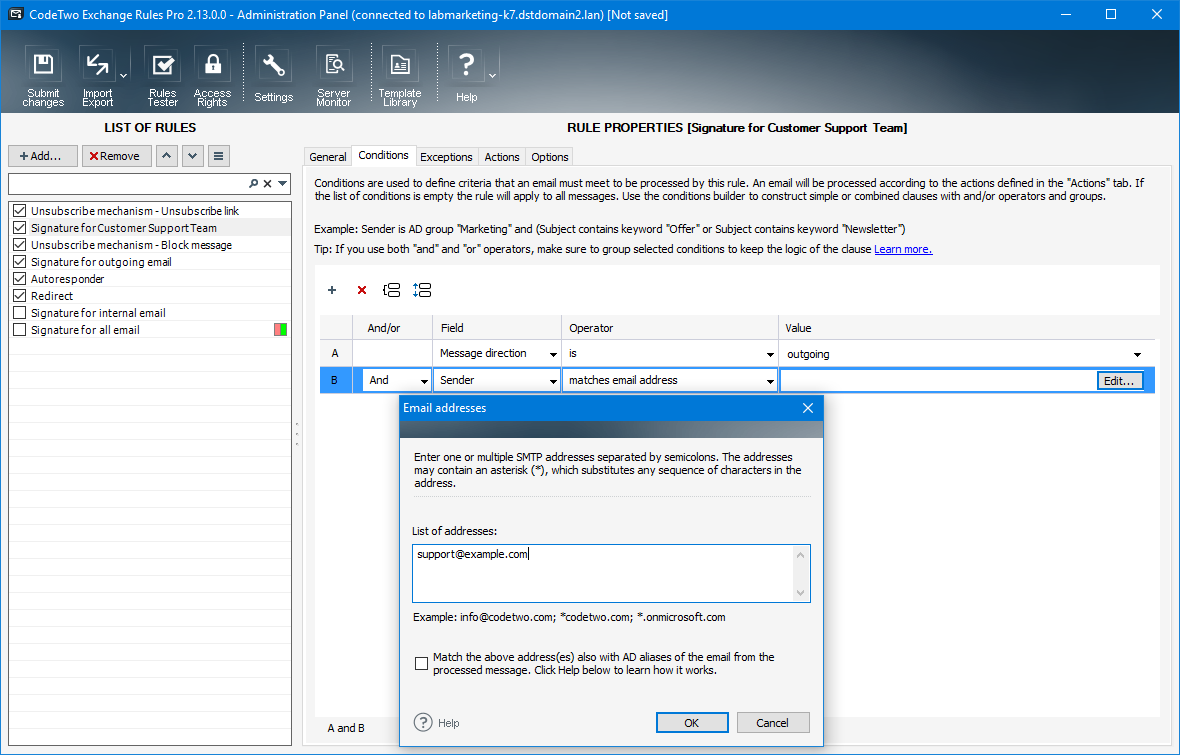Check Match also with AD aliases option
This screenshot has height=755, width=1180.
click(x=421, y=663)
